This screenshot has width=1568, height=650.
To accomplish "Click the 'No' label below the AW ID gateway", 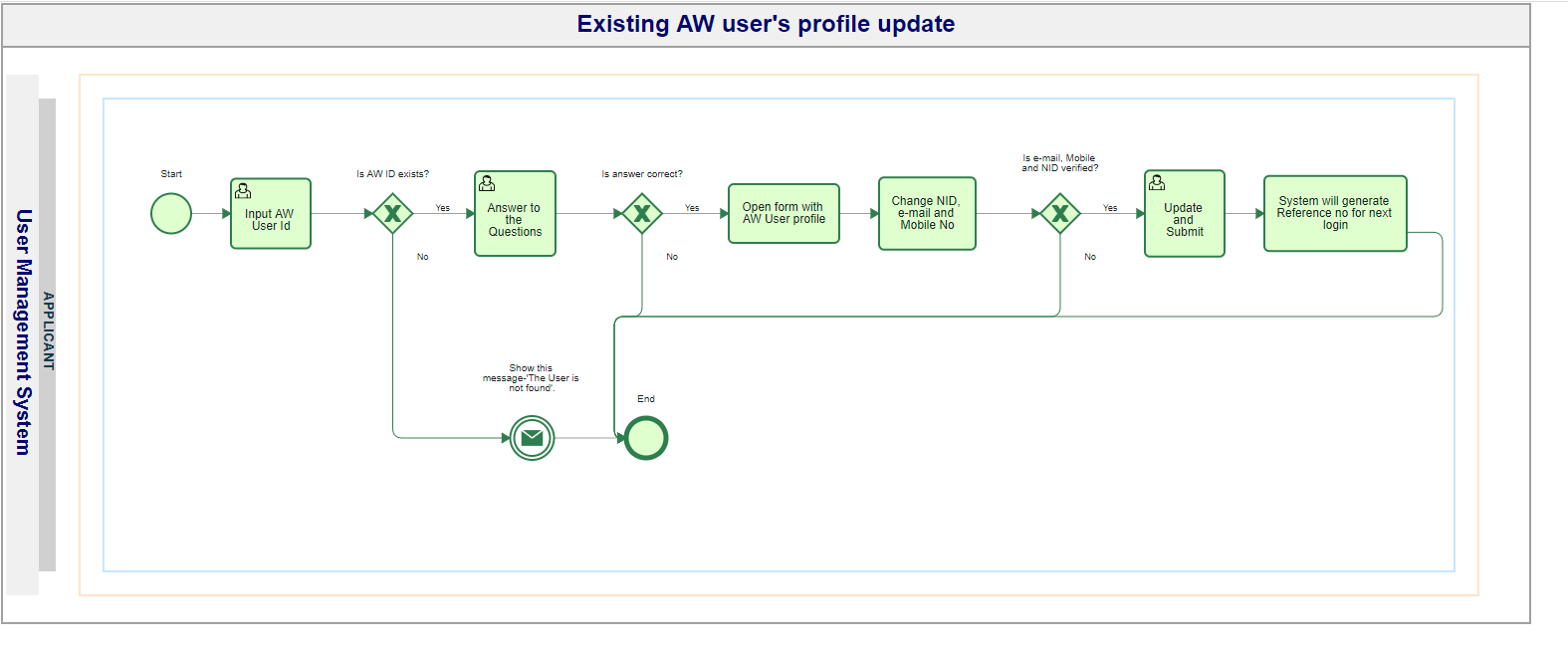I will pos(423,257).
